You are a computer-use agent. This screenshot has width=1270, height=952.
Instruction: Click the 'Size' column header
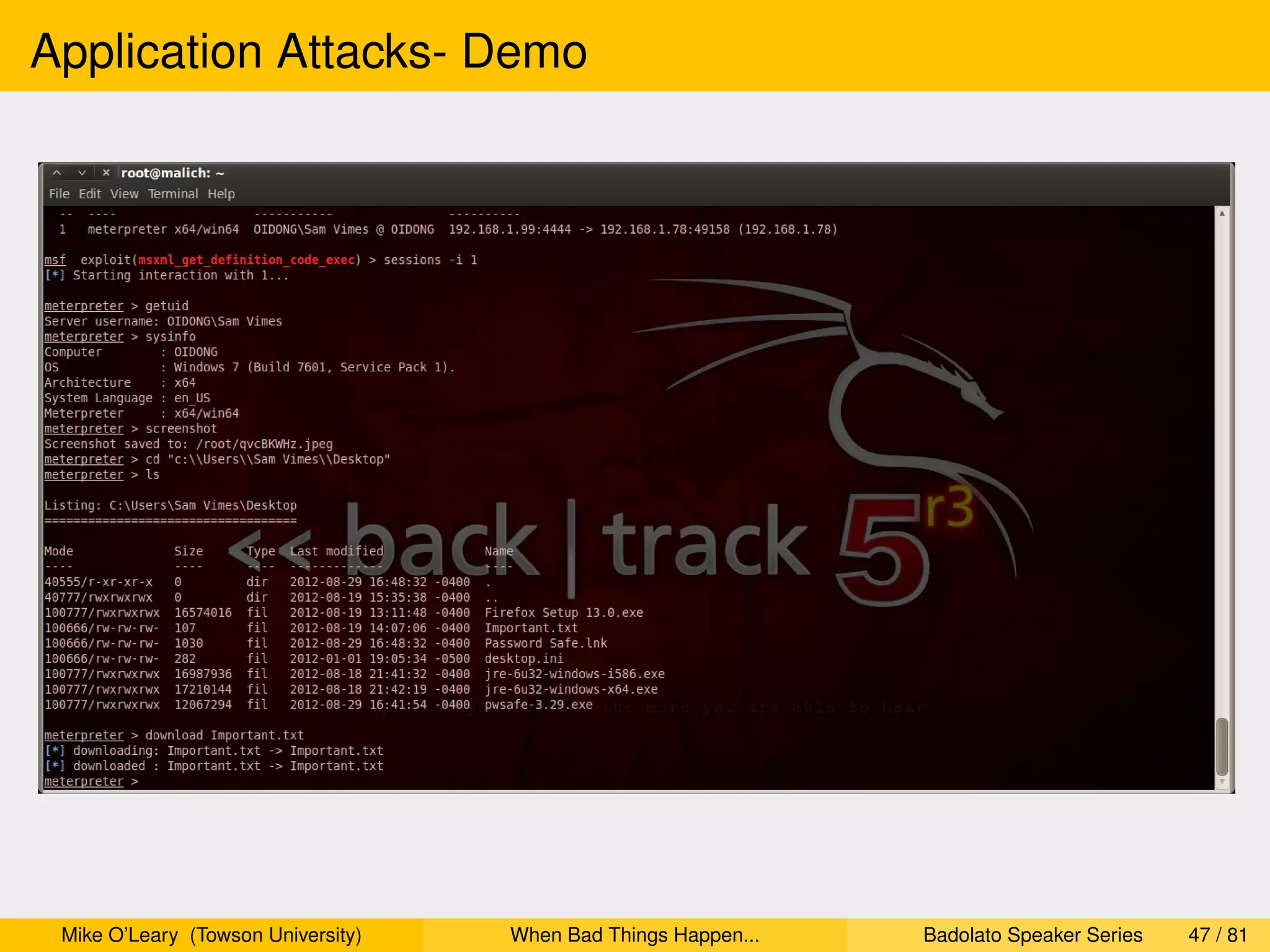189,552
